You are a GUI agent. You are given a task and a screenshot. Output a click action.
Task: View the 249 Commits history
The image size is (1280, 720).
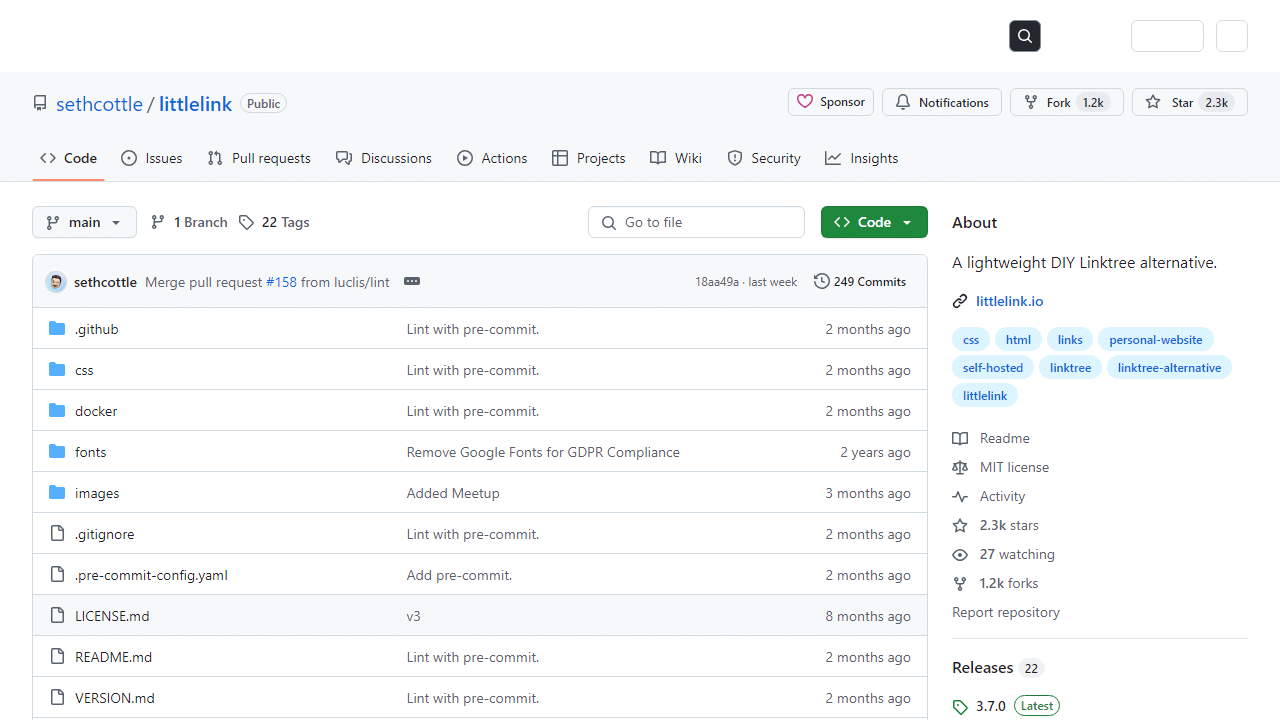coord(860,282)
